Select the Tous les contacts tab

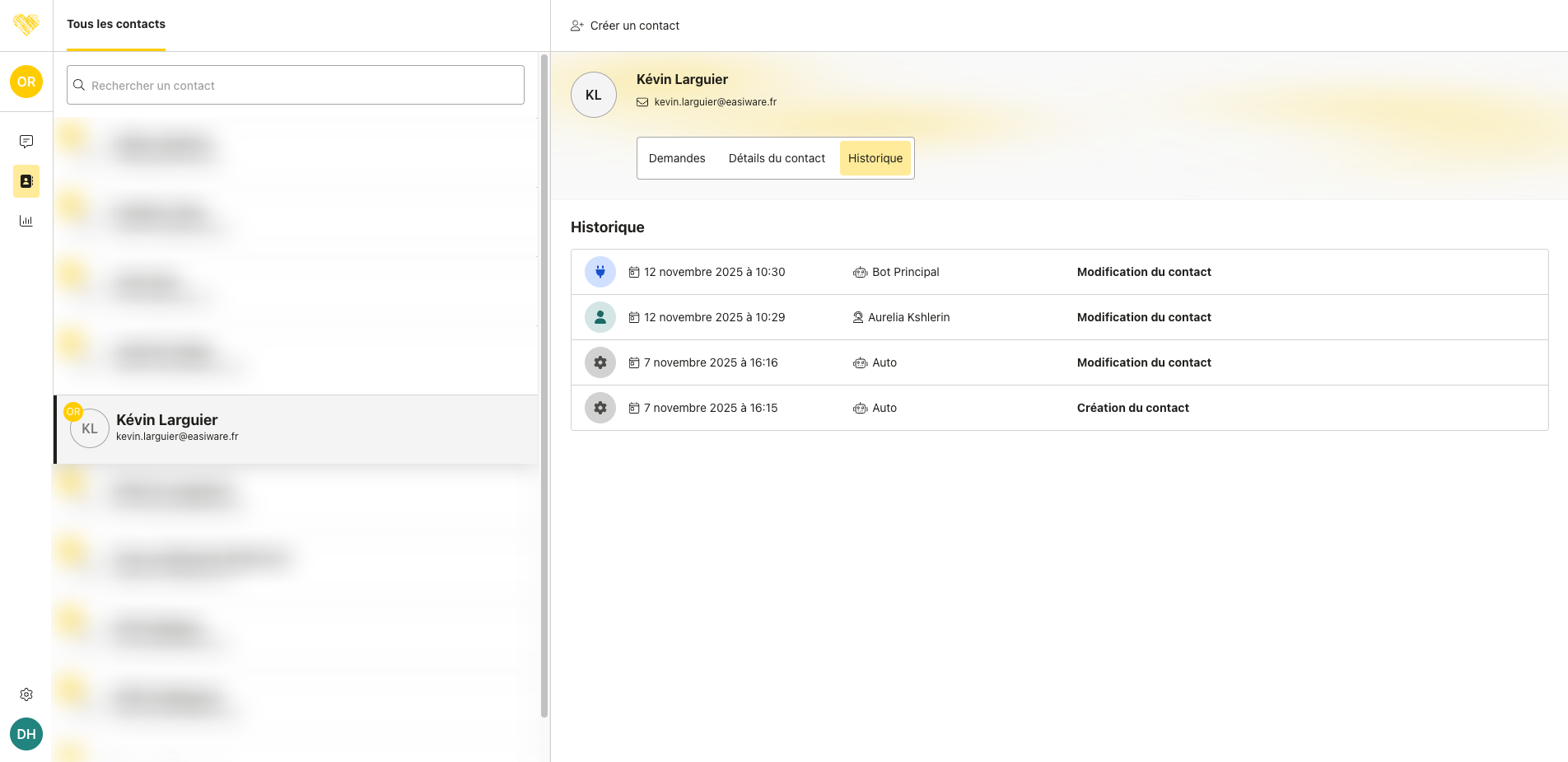coord(116,25)
